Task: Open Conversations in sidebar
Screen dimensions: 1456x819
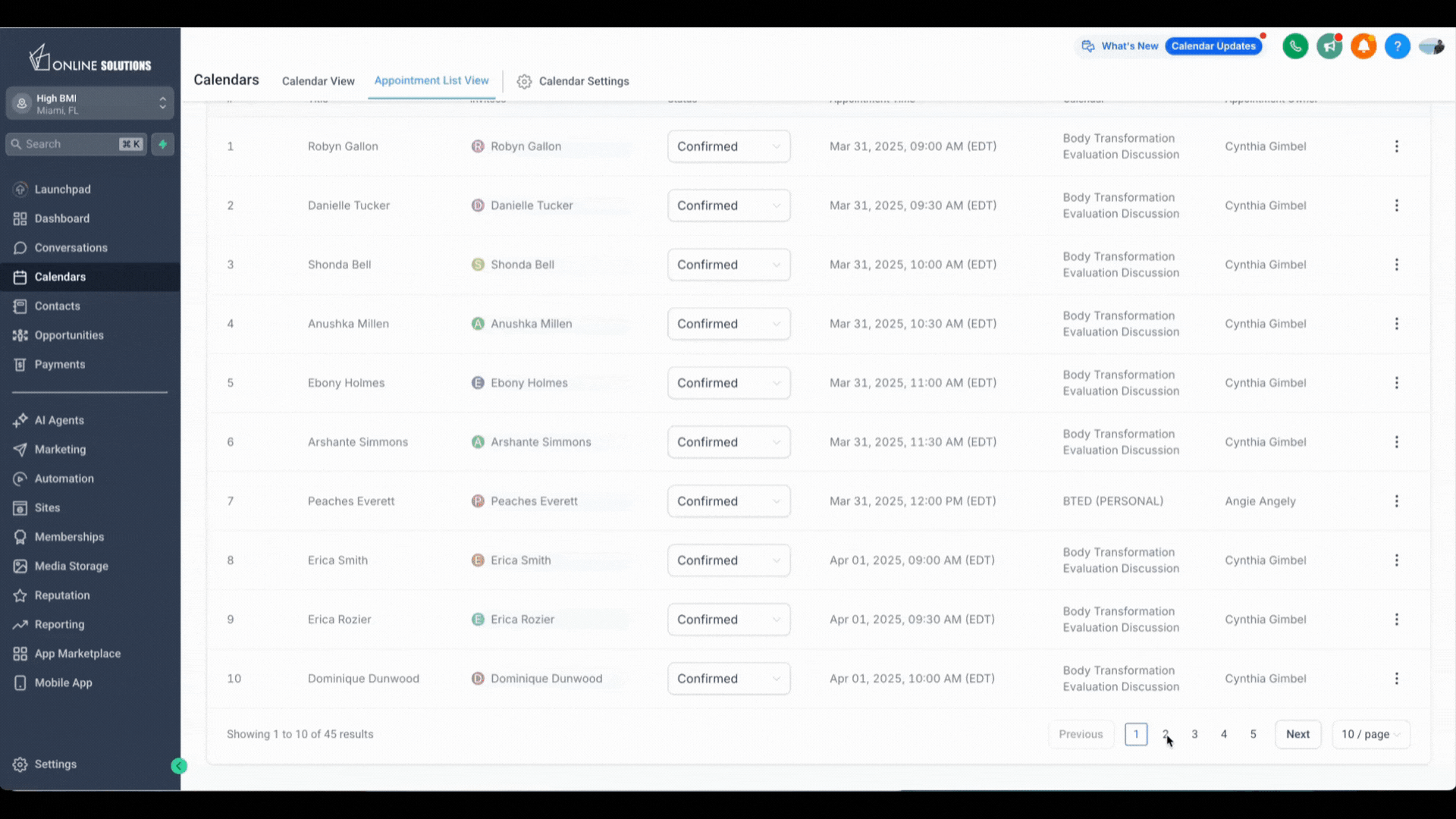Action: coord(89,248)
